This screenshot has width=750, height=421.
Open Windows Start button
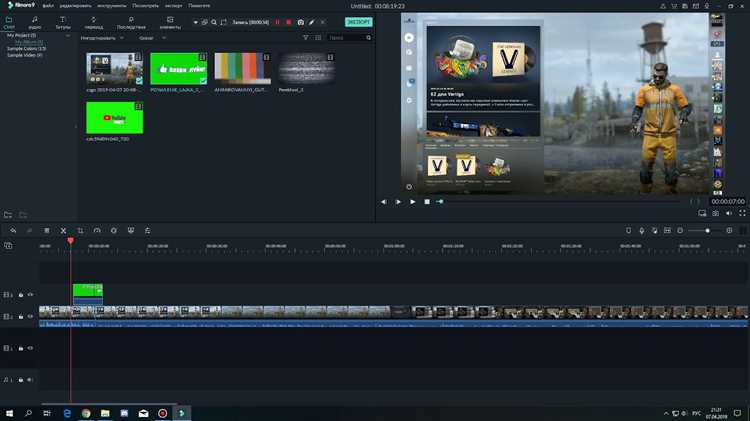click(9, 413)
